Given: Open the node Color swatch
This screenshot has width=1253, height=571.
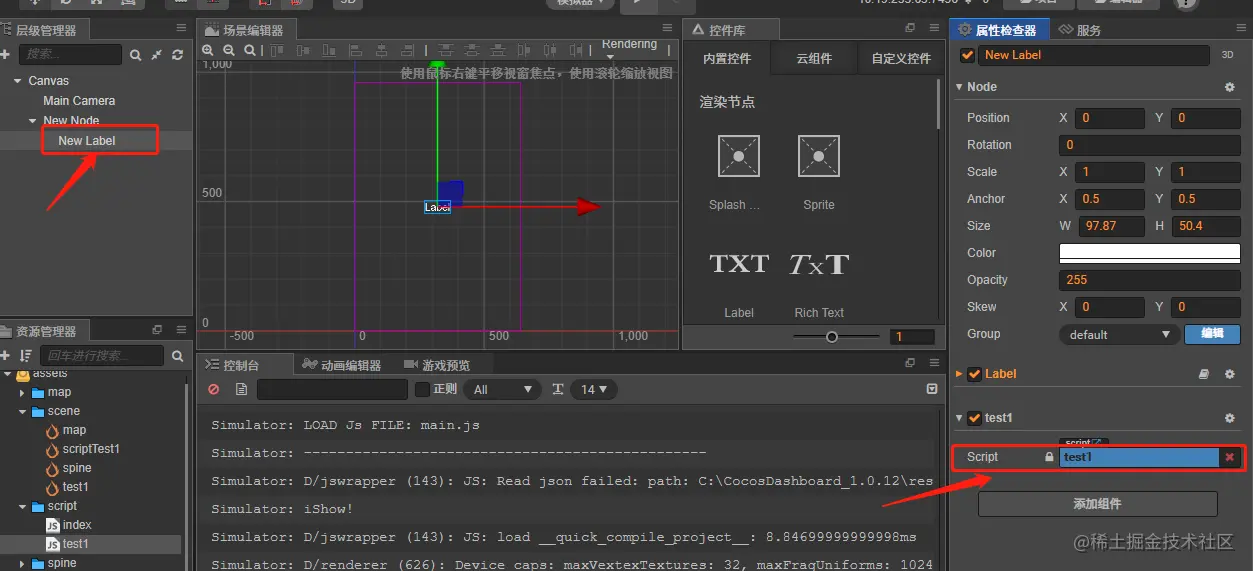Looking at the screenshot, I should (1149, 253).
